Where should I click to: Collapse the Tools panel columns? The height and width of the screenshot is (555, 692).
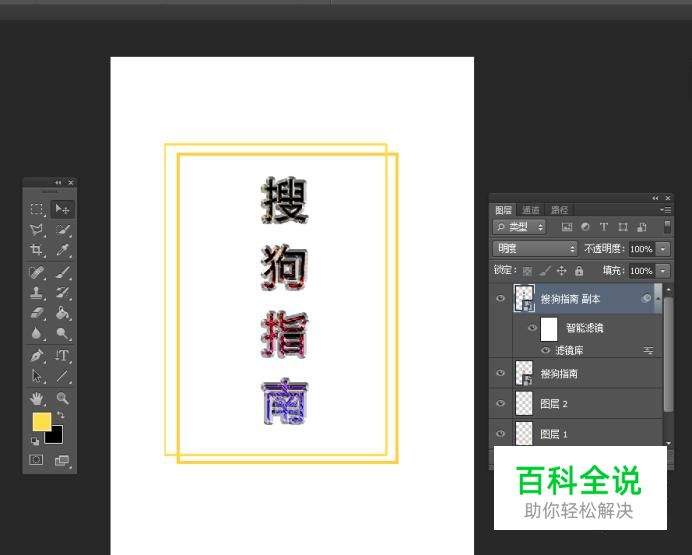pos(58,183)
